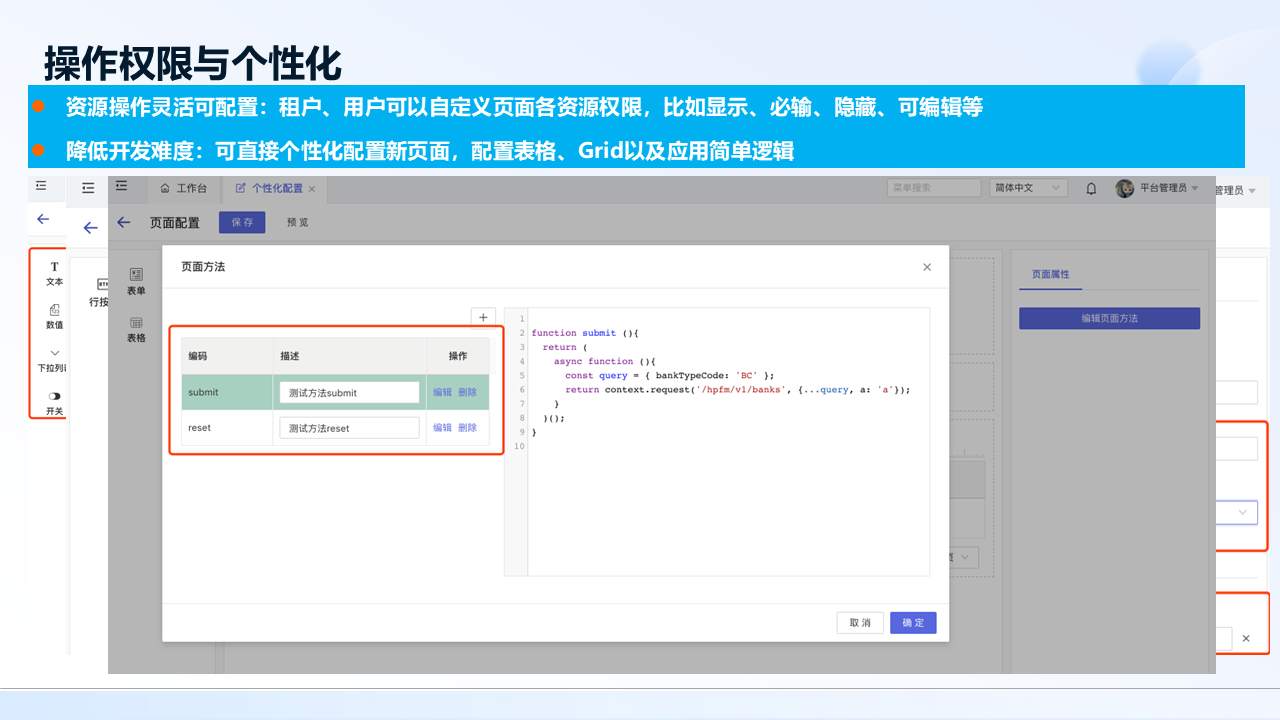The image size is (1280, 720).
Task: Switch to the 个性化配置 tab
Action: pyautogui.click(x=275, y=188)
